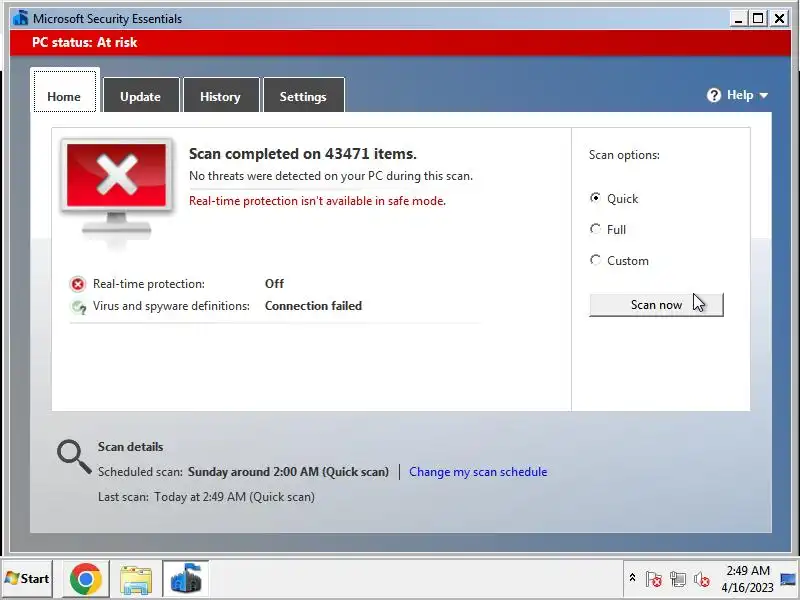The height and width of the screenshot is (600, 800).
Task: Open Windows Explorer folder icon in taskbar
Action: pyautogui.click(x=136, y=580)
